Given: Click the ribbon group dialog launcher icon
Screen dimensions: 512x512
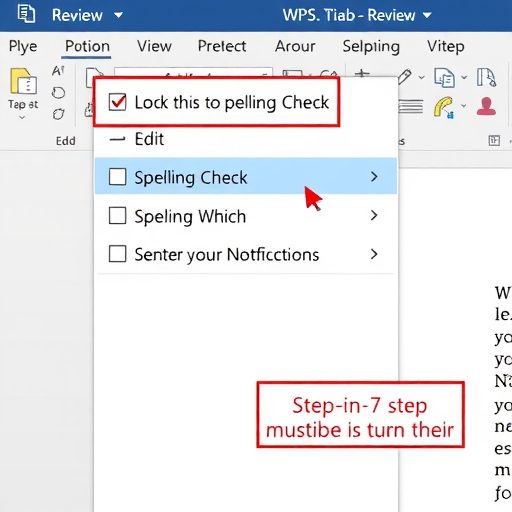Looking at the screenshot, I should coord(494,141).
